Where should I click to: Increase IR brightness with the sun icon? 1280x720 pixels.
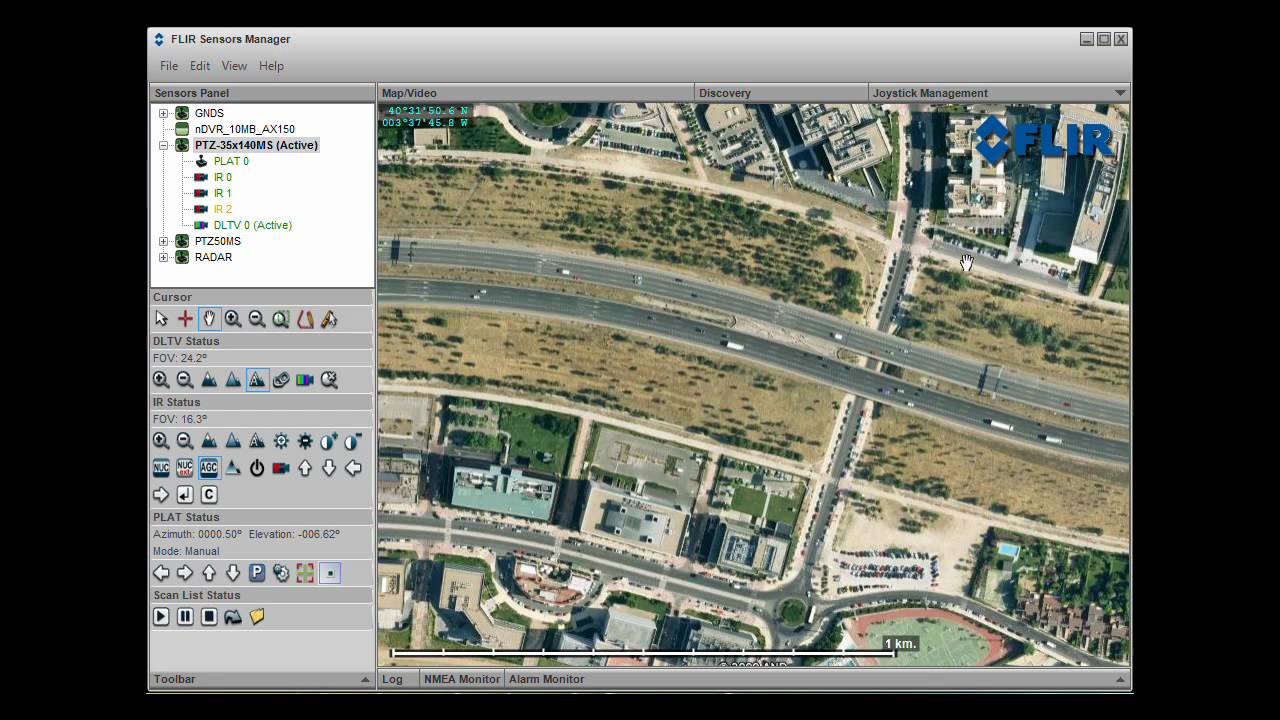click(281, 441)
